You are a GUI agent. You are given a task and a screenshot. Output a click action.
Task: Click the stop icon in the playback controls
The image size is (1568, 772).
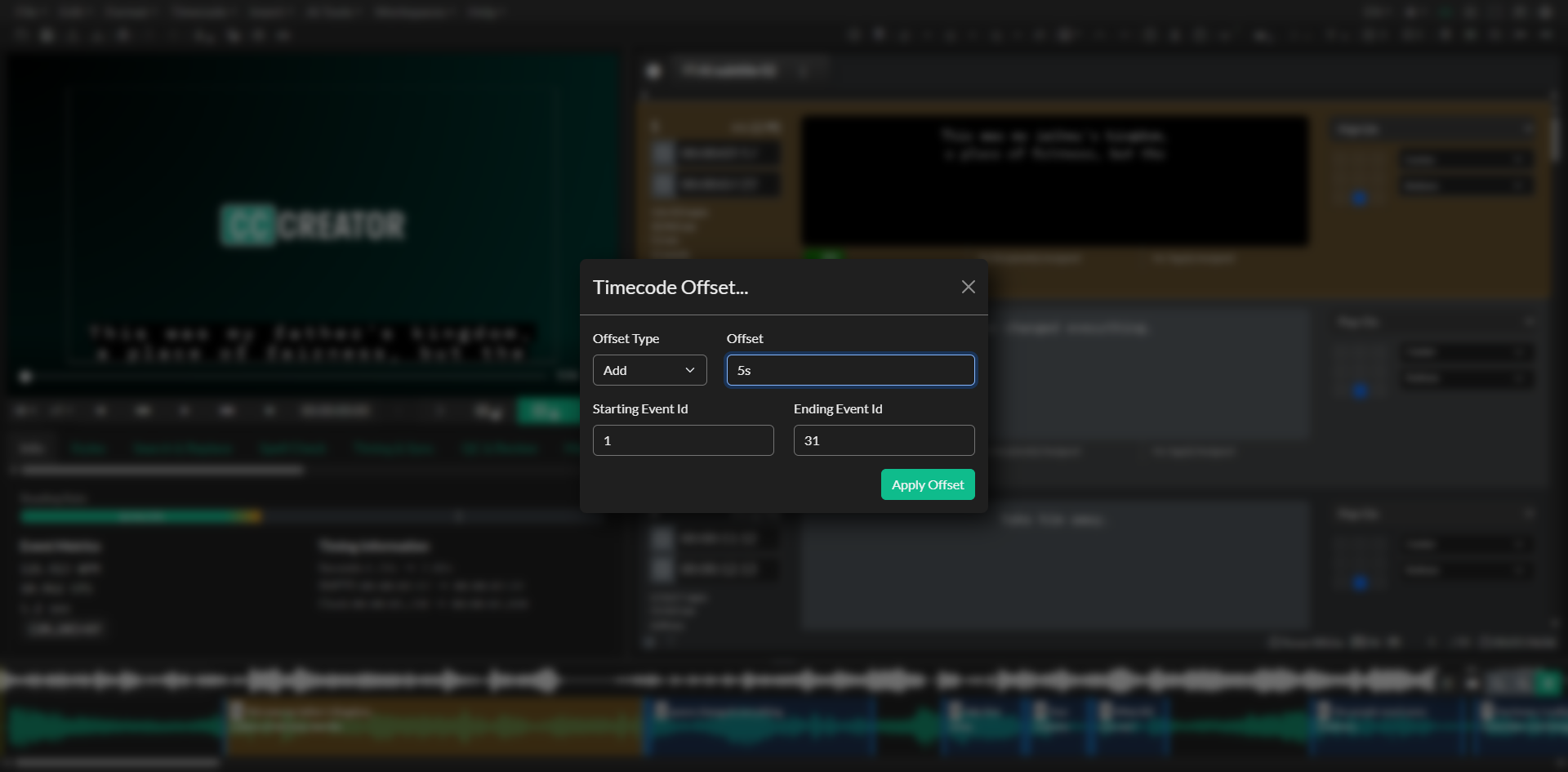(186, 411)
